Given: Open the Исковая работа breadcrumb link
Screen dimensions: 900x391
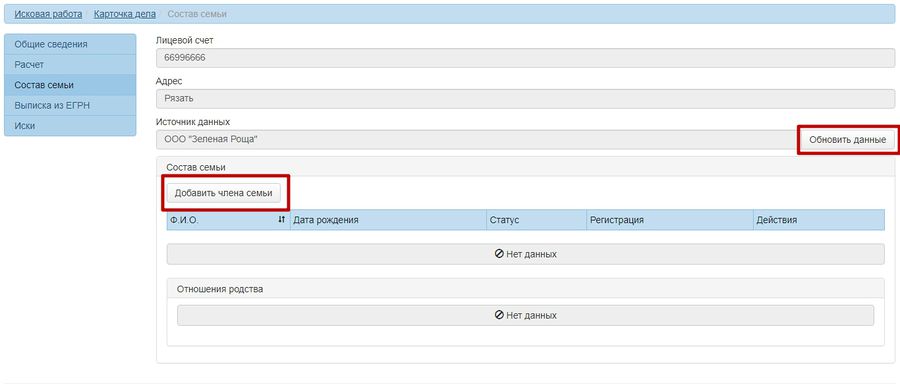Looking at the screenshot, I should (x=48, y=14).
